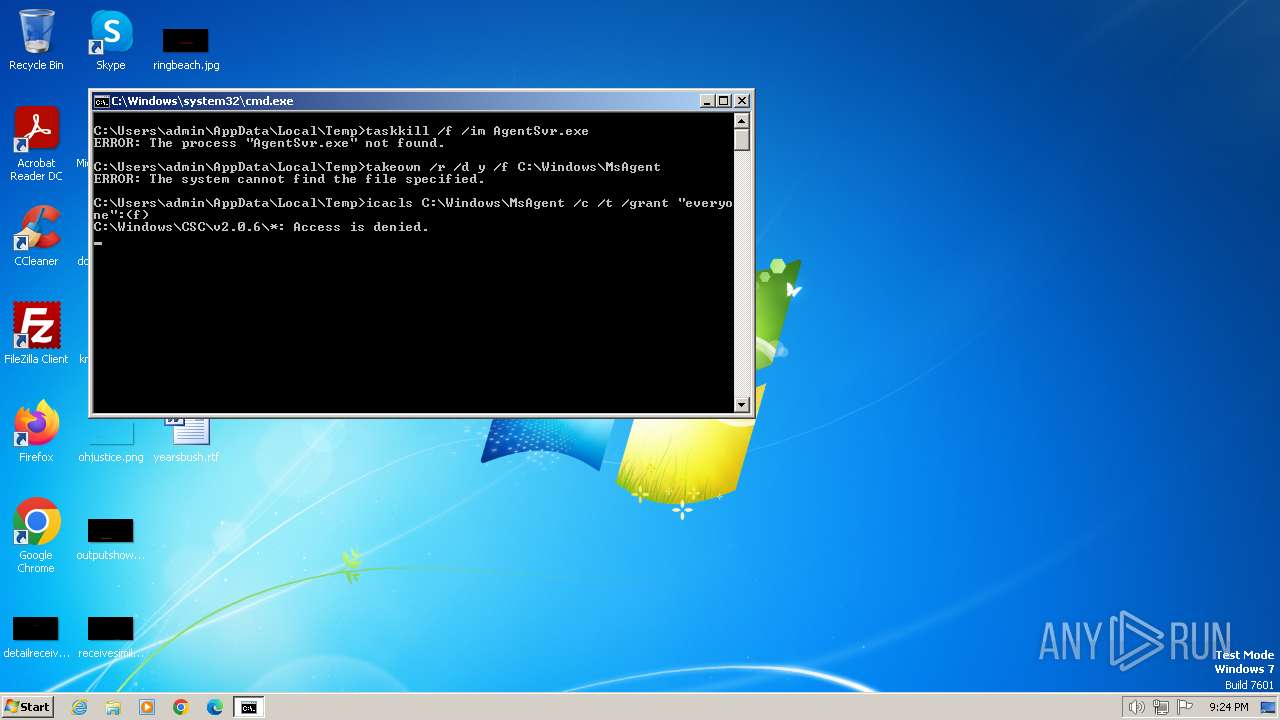
Task: Show the clock reading 9:24 PM
Action: 1228,707
